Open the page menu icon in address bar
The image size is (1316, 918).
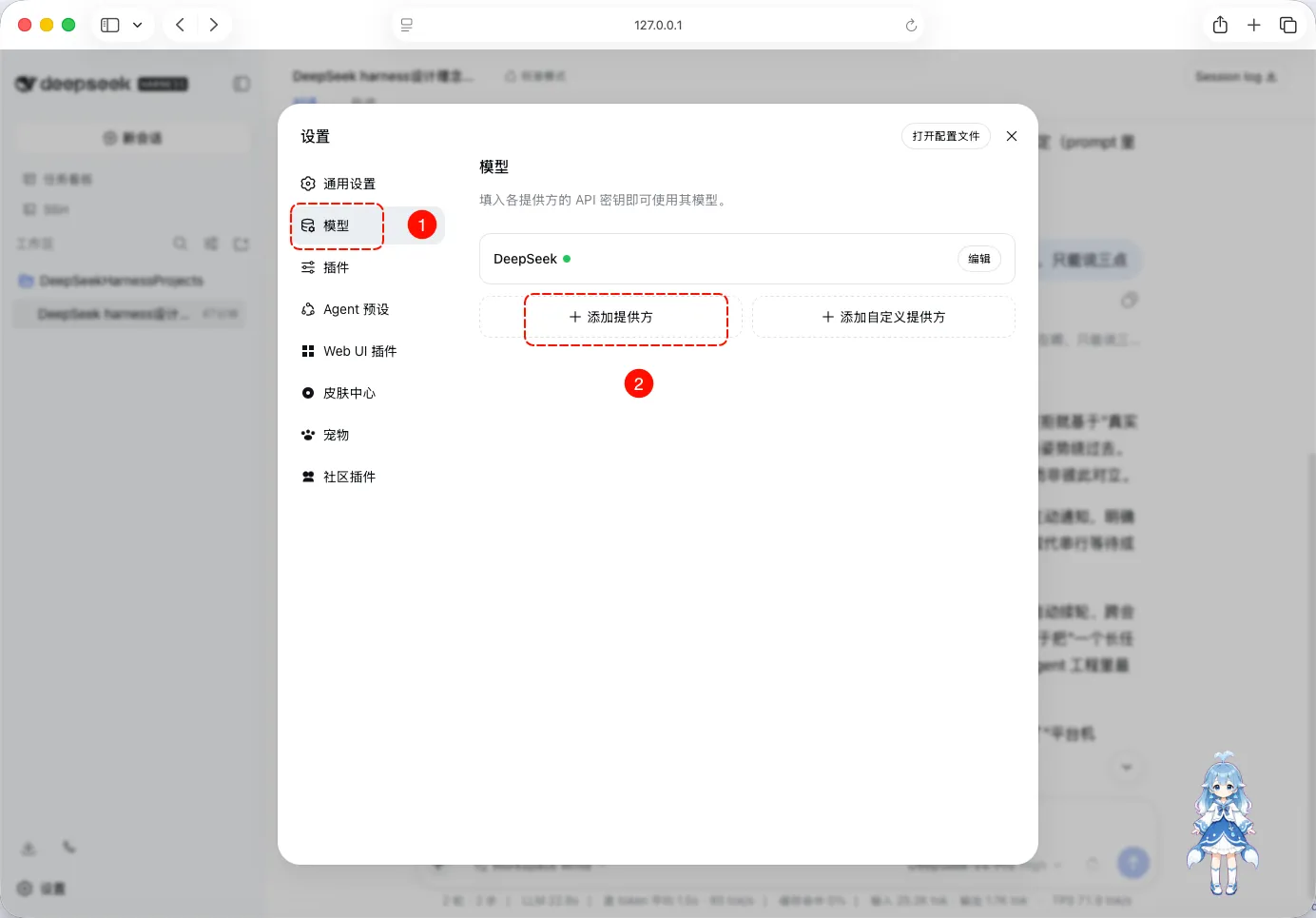tap(407, 25)
